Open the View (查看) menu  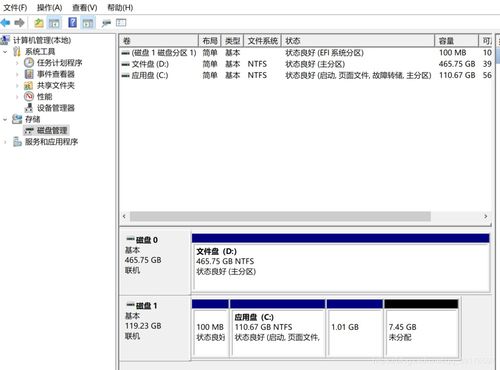85,7
